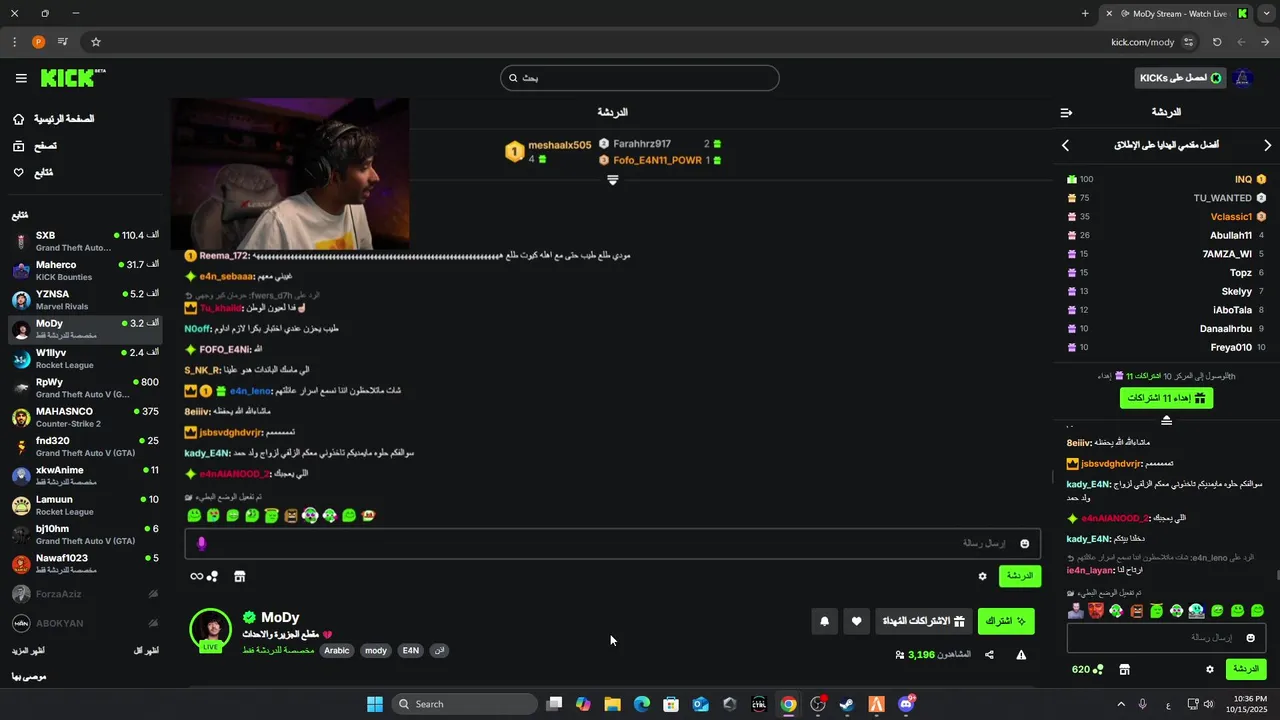Image resolution: width=1280 pixels, height=720 pixels.
Task: Open the hamburger sidebar menu
Action: [21, 78]
